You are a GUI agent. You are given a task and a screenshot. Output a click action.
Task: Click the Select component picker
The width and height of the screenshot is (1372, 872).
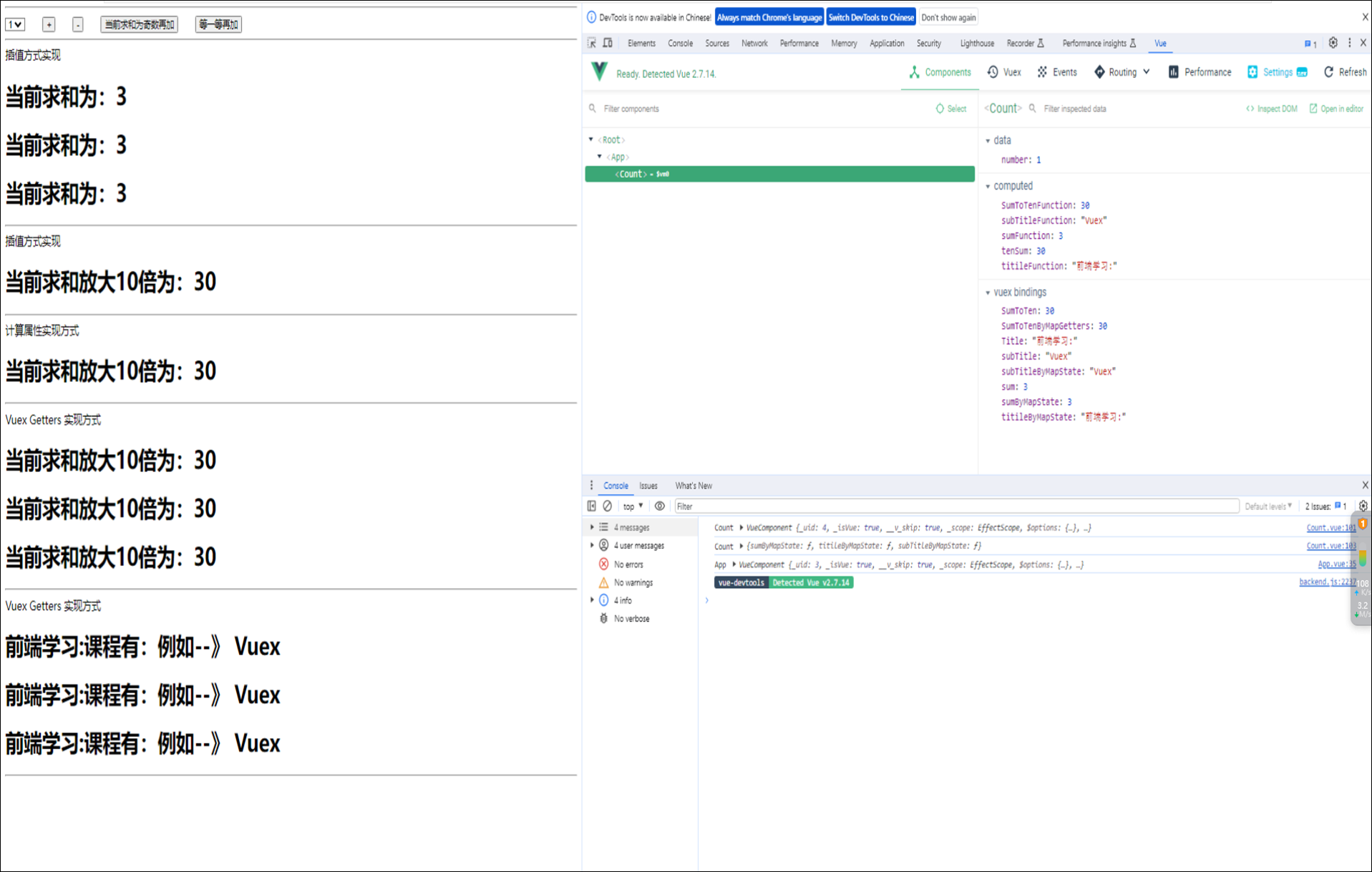pyautogui.click(x=950, y=109)
